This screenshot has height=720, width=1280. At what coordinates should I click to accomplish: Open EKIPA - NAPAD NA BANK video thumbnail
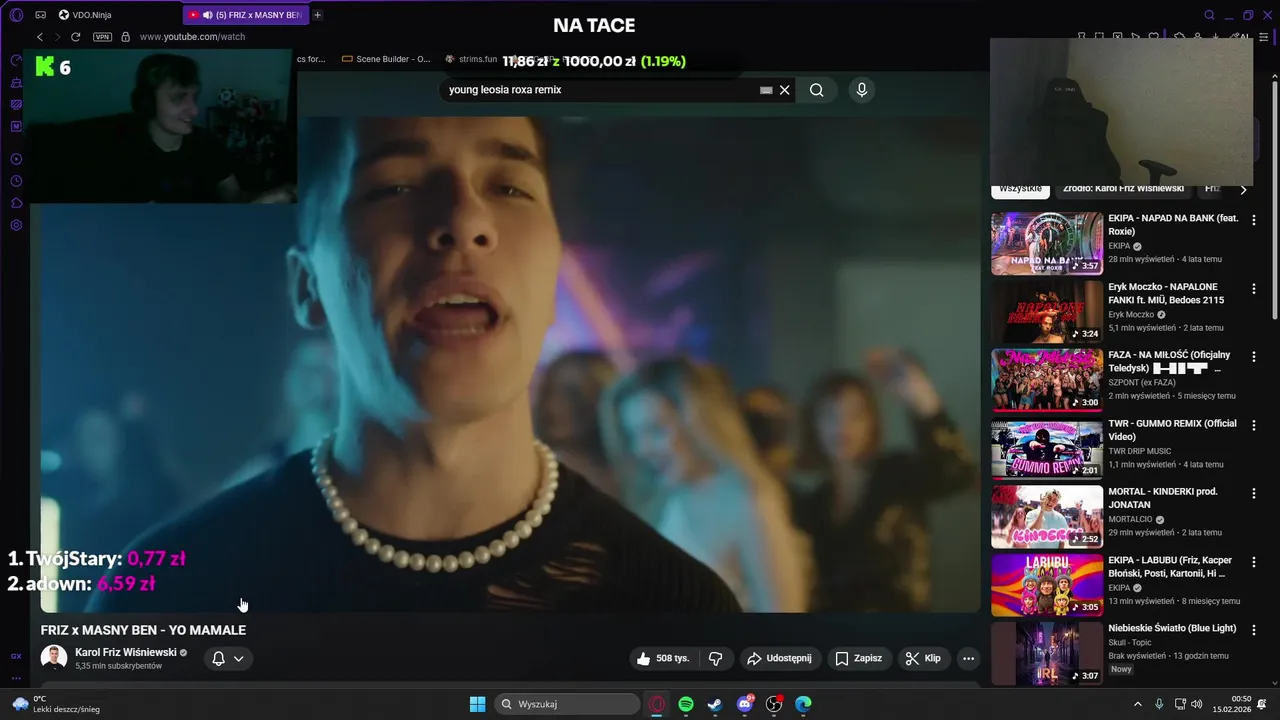click(1046, 243)
